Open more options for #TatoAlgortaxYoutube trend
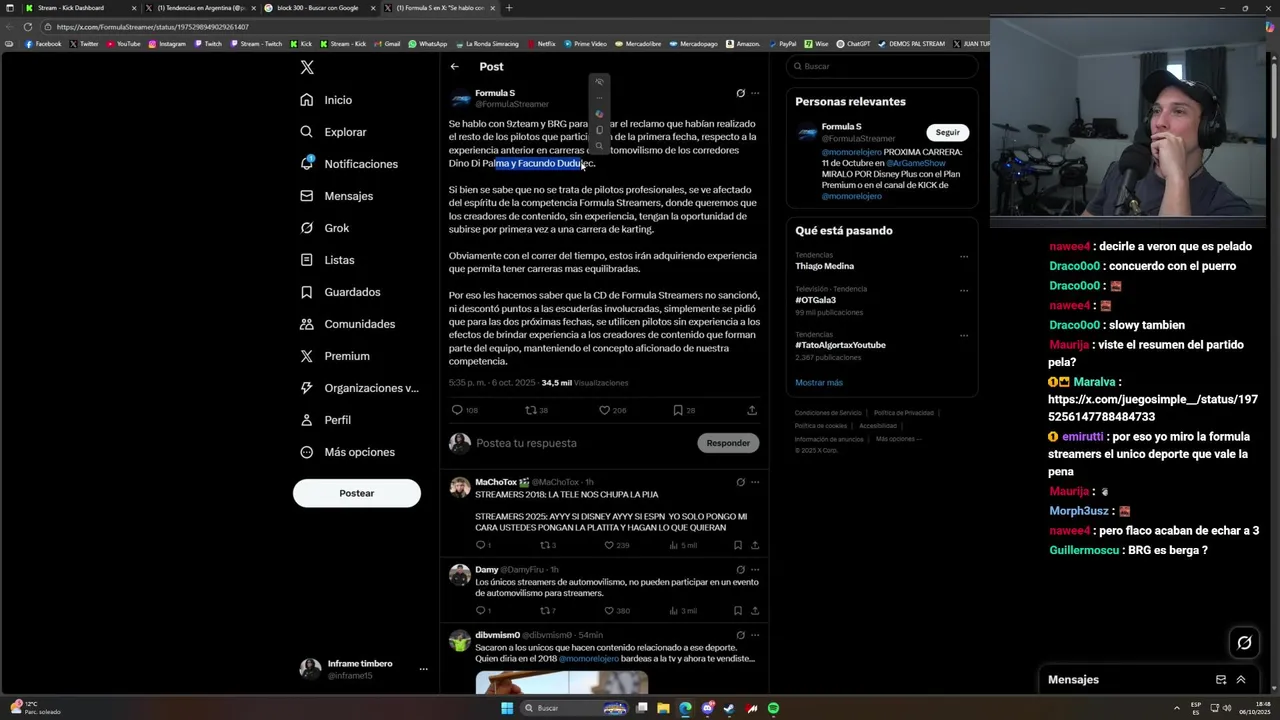 coord(964,335)
